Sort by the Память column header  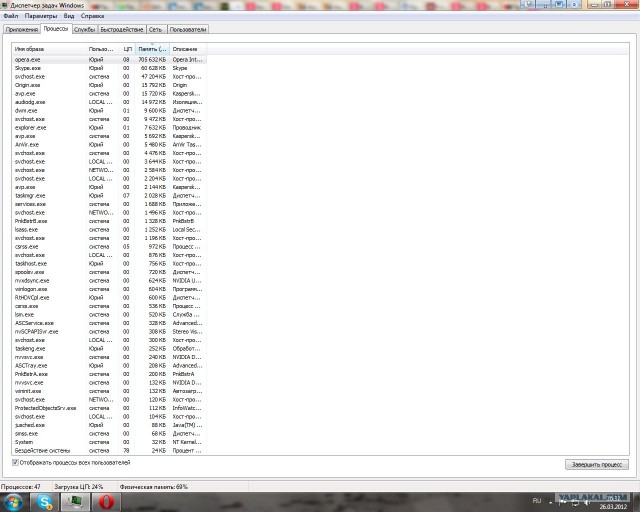(152, 49)
